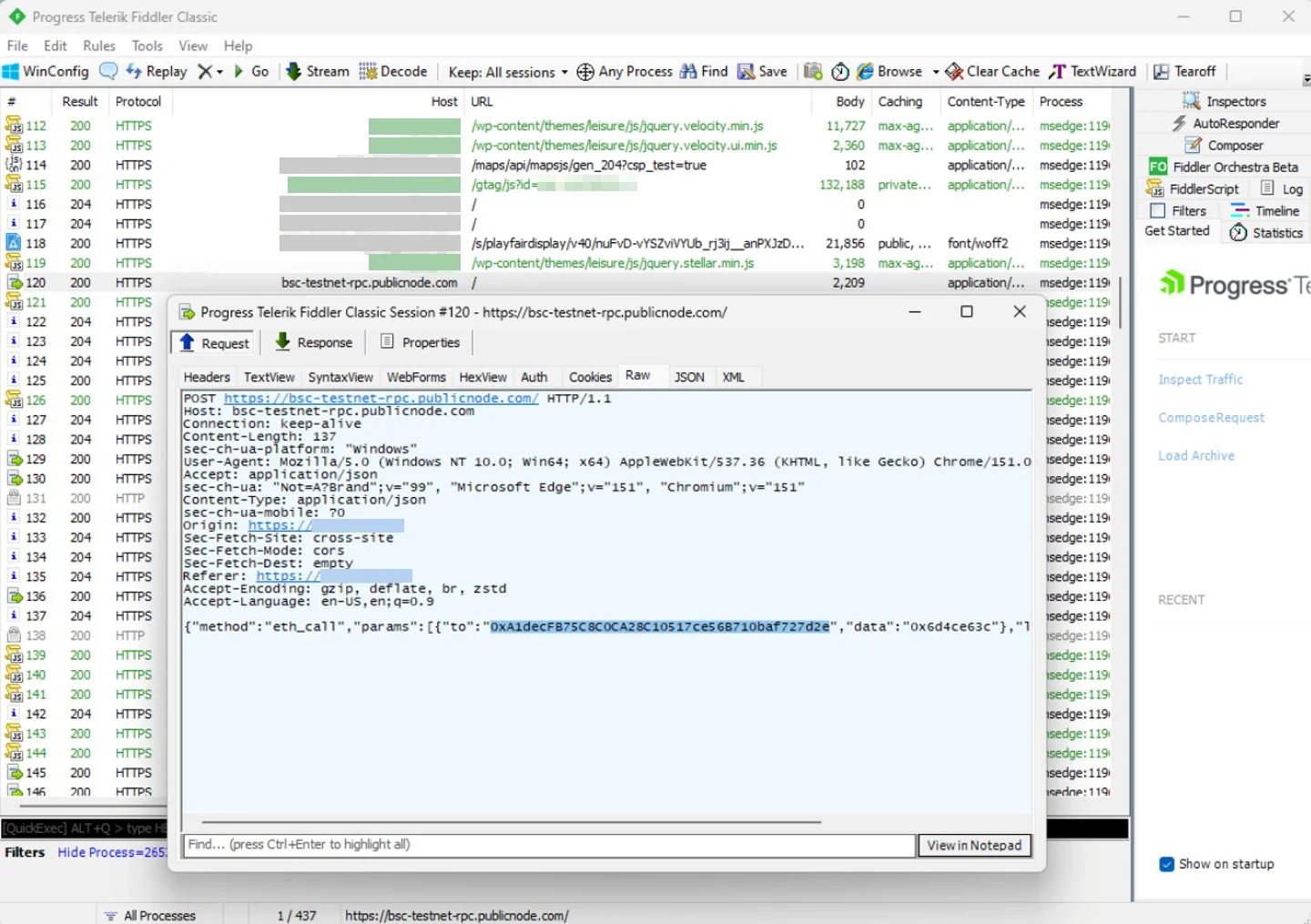Expand the Browse dropdown arrow

(x=935, y=72)
